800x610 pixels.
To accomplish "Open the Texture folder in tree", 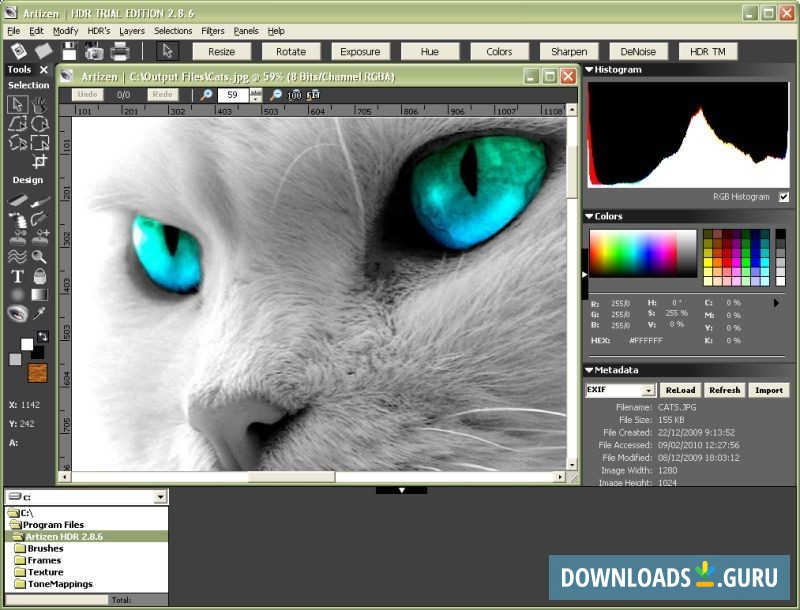I will pyautogui.click(x=45, y=572).
